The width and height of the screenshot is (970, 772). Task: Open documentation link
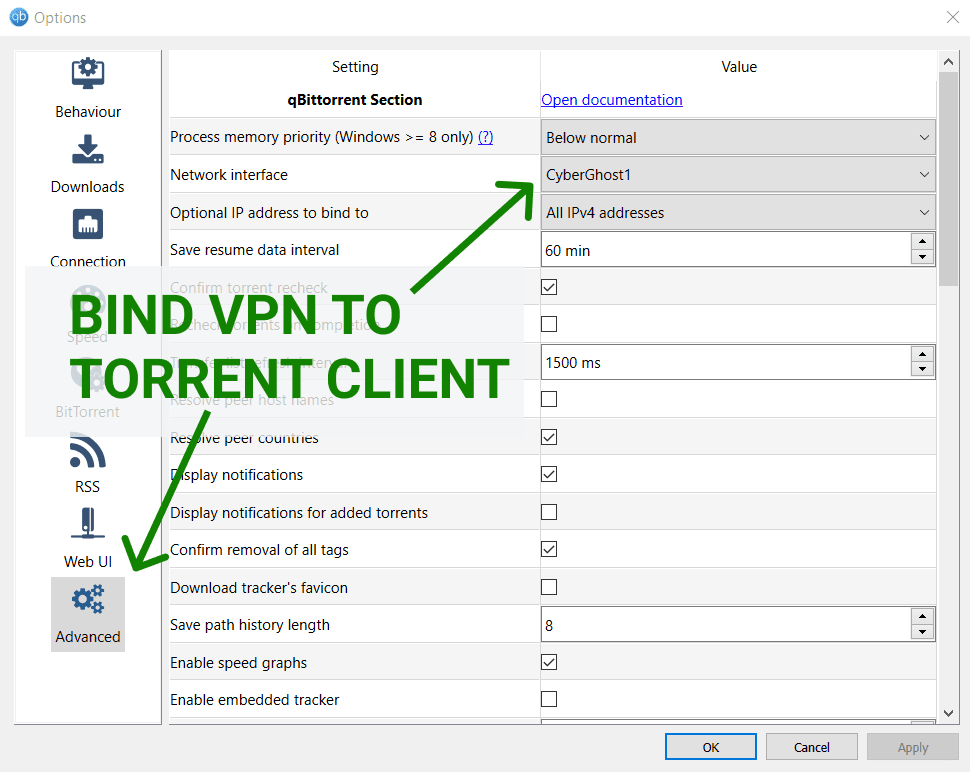612,100
